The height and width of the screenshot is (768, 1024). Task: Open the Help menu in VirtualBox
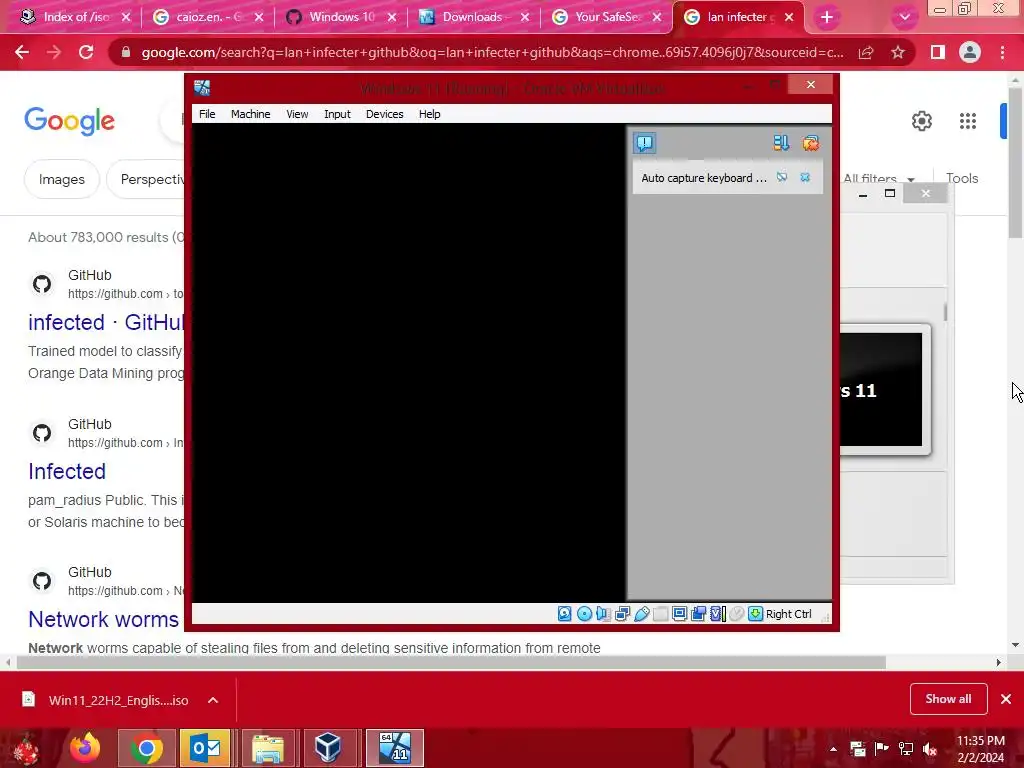coord(429,114)
